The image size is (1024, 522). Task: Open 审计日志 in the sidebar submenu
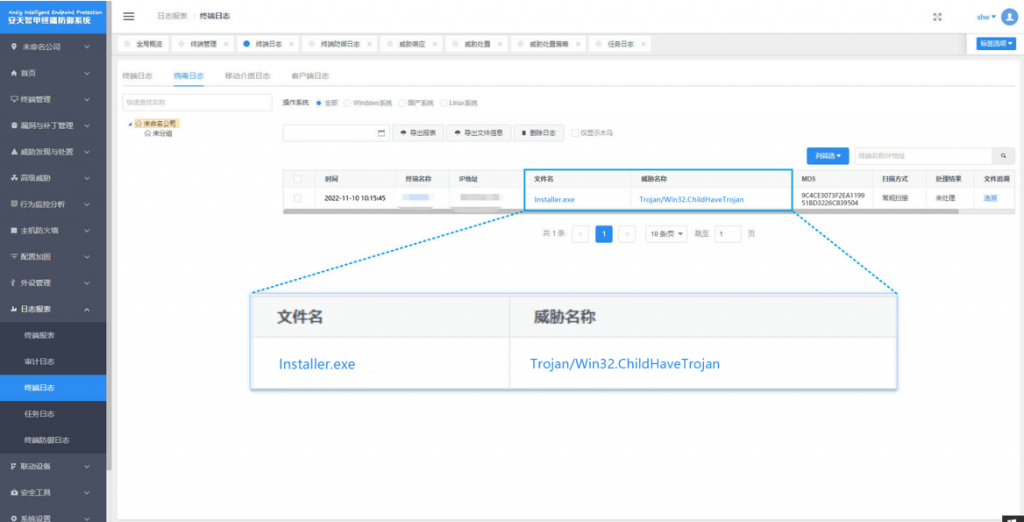[39, 361]
